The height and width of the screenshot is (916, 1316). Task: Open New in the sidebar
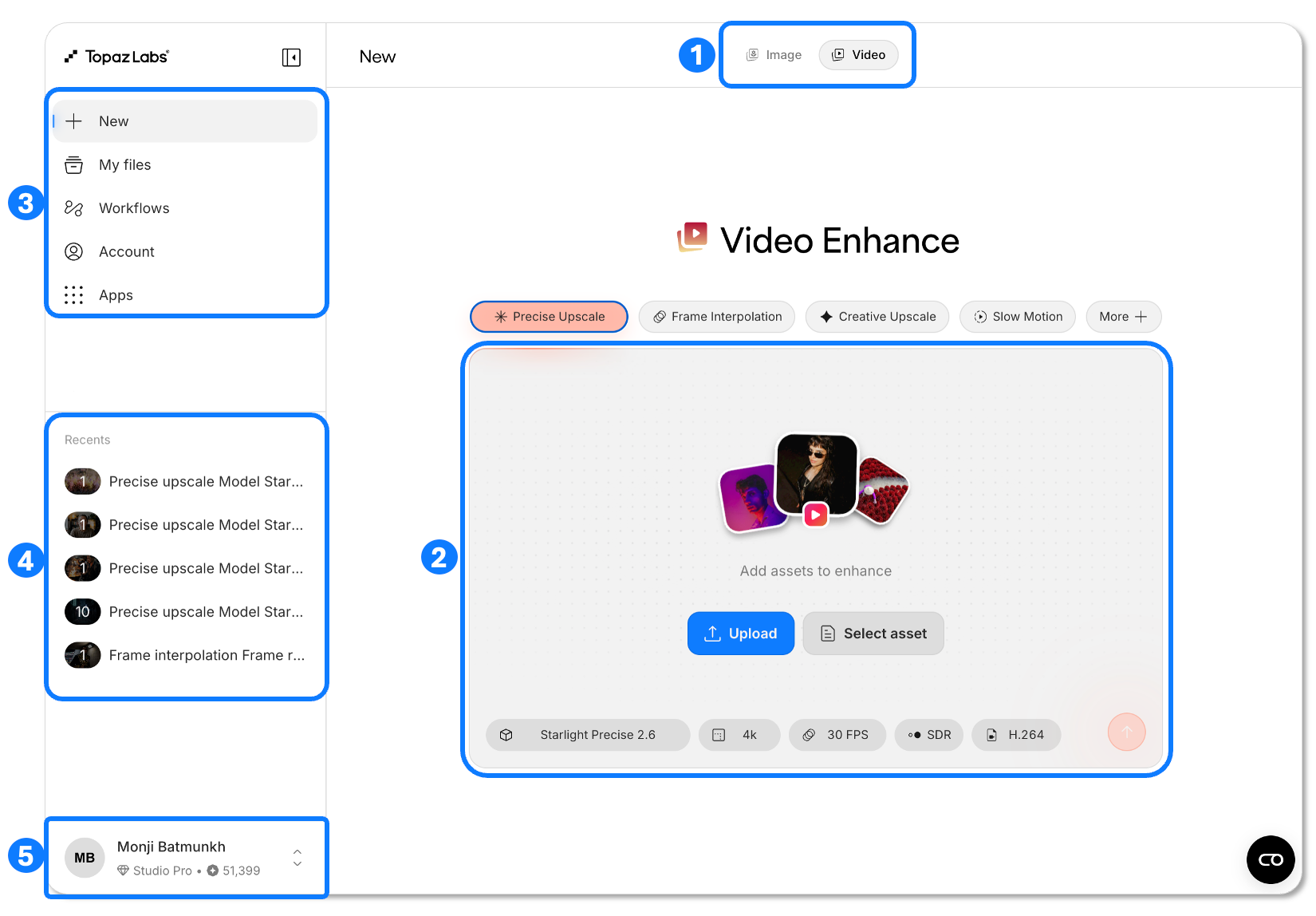pyautogui.click(x=185, y=121)
